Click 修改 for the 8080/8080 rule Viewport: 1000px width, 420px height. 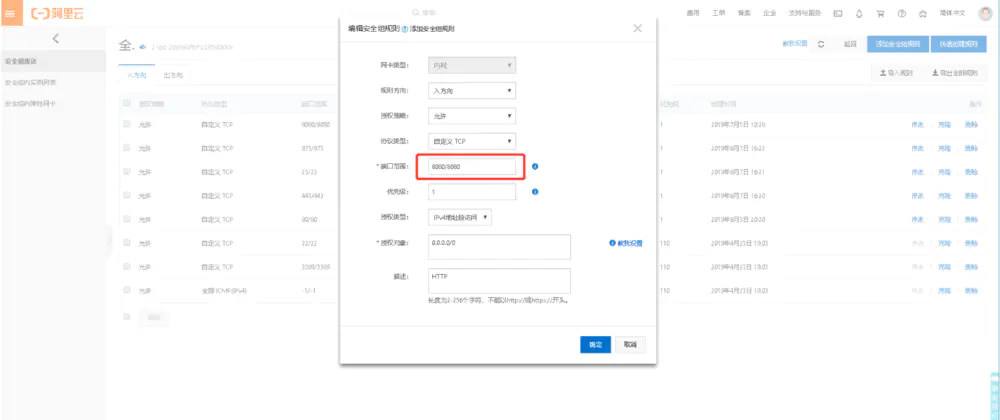(918, 124)
